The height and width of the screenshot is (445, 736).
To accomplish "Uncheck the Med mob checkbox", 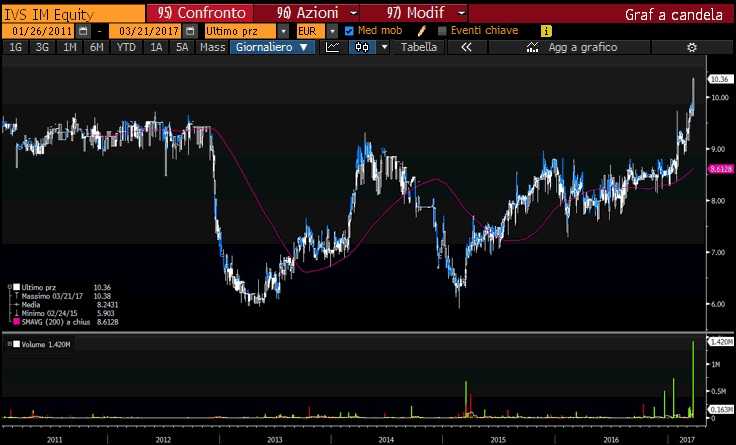I will (349, 31).
